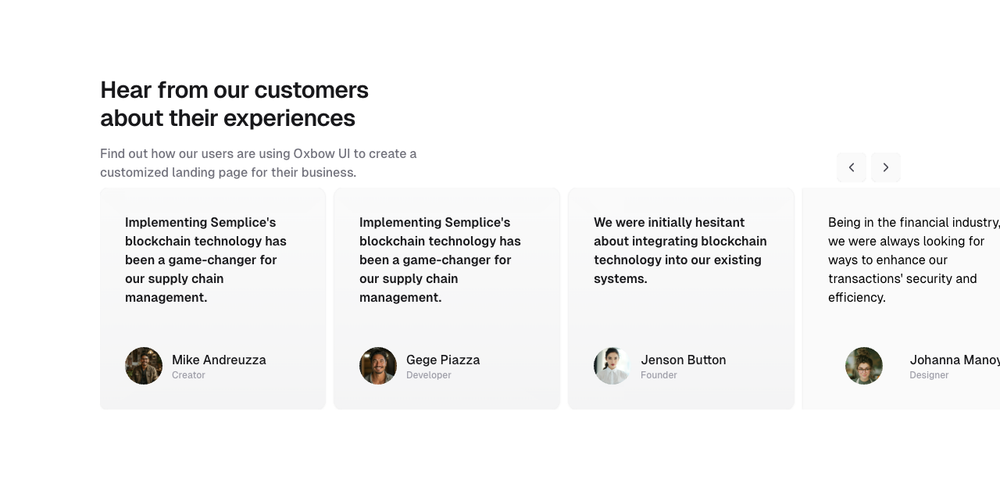
Task: Click Johanna's avatar photo
Action: 863,366
